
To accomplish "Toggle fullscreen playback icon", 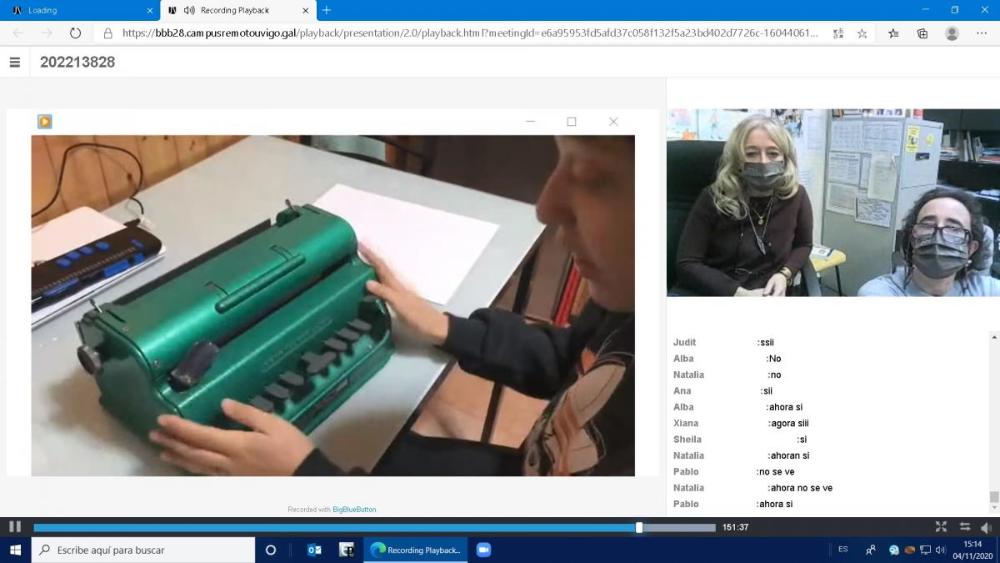I will [x=941, y=527].
